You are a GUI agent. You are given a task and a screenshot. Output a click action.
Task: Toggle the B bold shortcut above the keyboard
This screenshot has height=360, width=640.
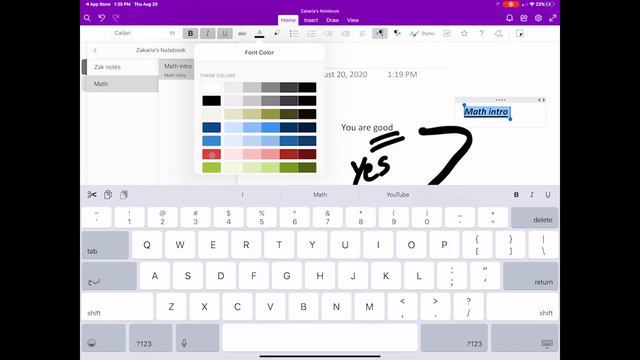coord(516,195)
